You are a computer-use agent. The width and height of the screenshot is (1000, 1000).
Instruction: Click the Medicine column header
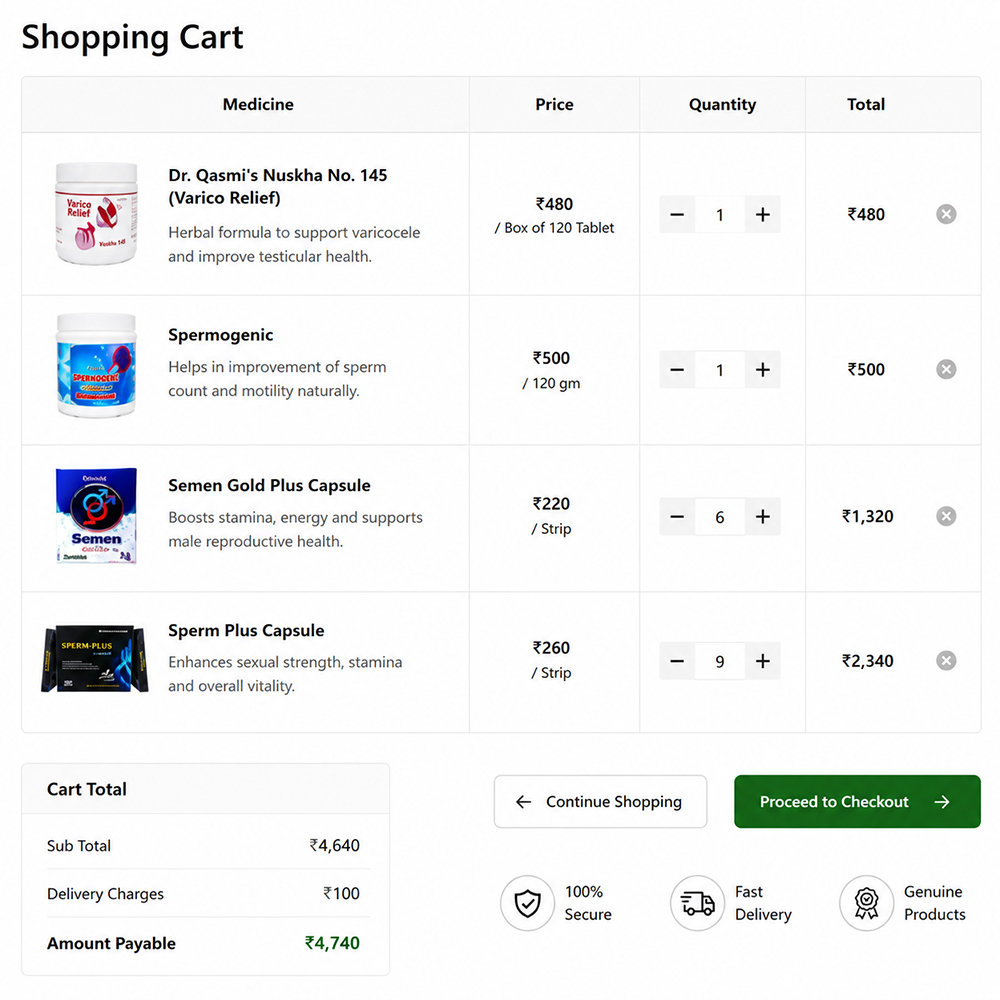tap(258, 105)
